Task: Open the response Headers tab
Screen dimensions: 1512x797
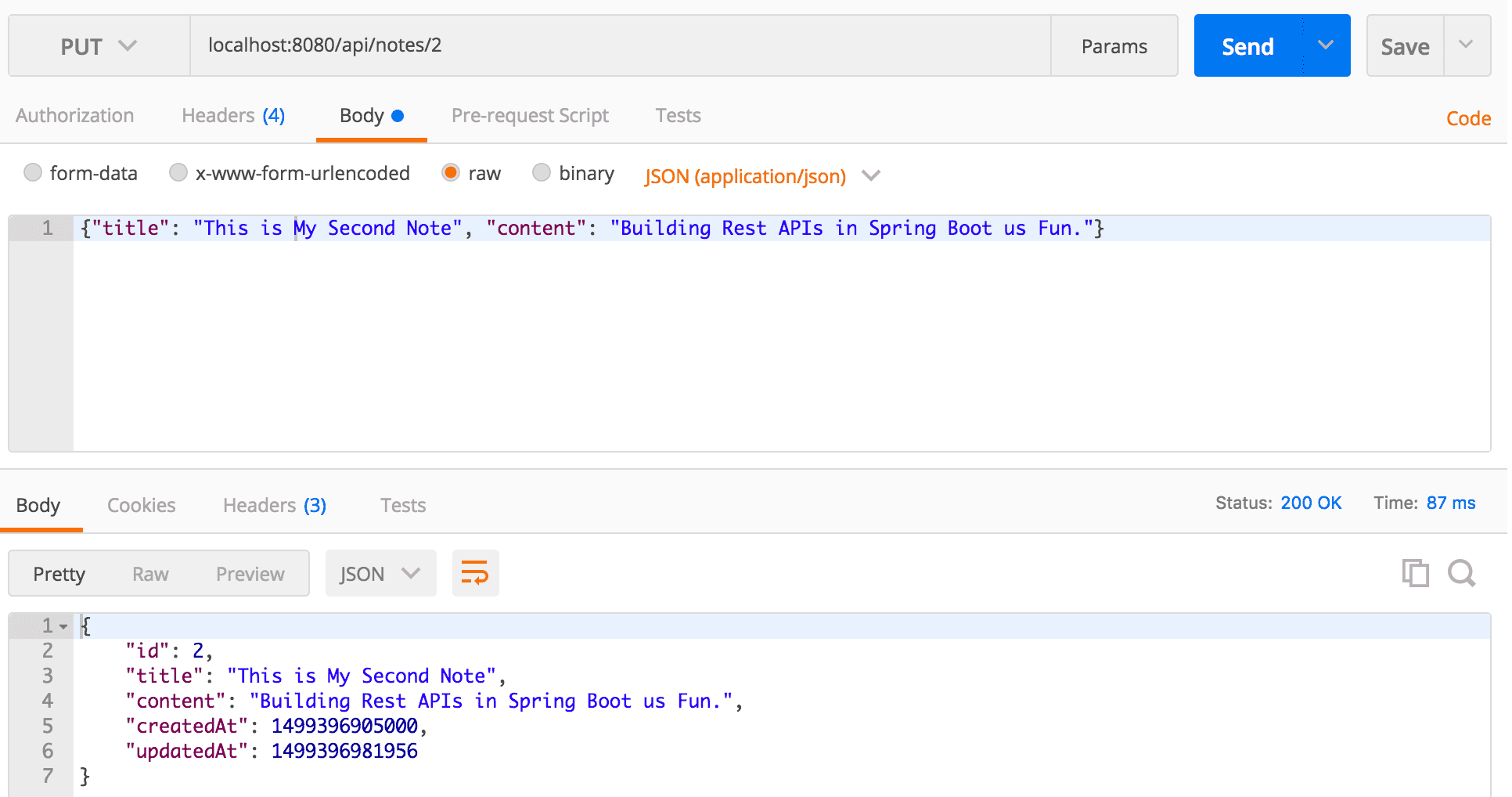Action: [x=273, y=505]
